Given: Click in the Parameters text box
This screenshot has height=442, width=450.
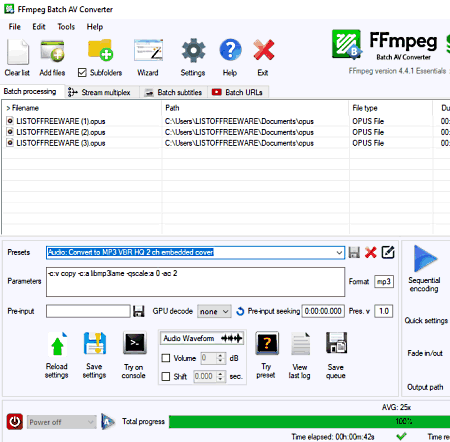Looking at the screenshot, I should 195,282.
